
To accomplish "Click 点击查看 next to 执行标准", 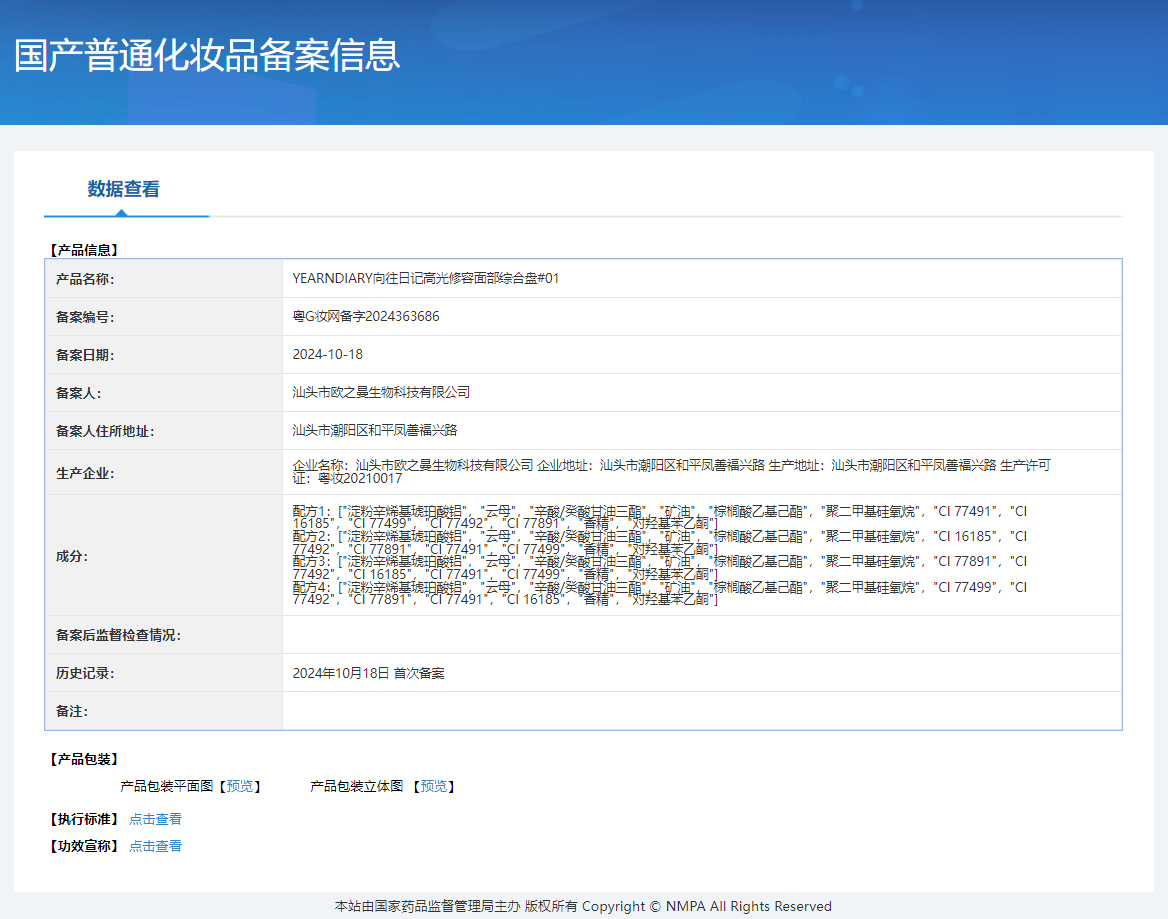I will pyautogui.click(x=155, y=819).
